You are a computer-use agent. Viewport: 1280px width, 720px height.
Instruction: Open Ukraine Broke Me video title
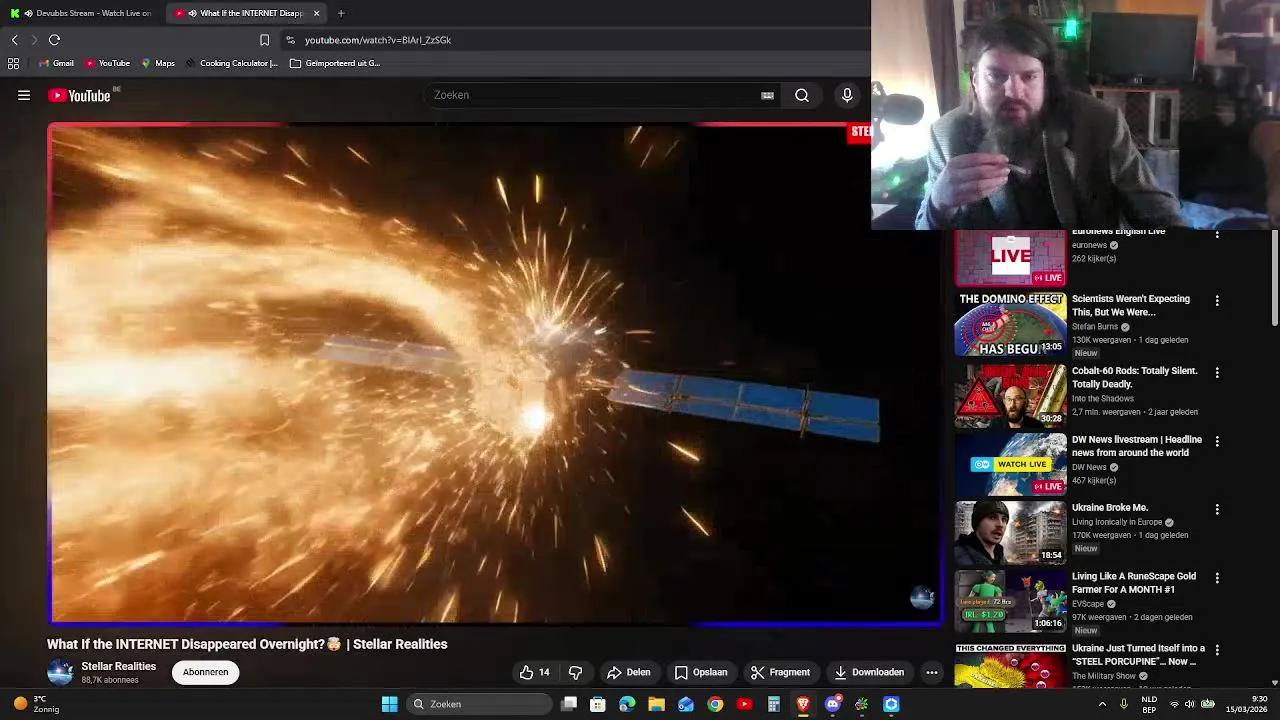[x=1110, y=508]
